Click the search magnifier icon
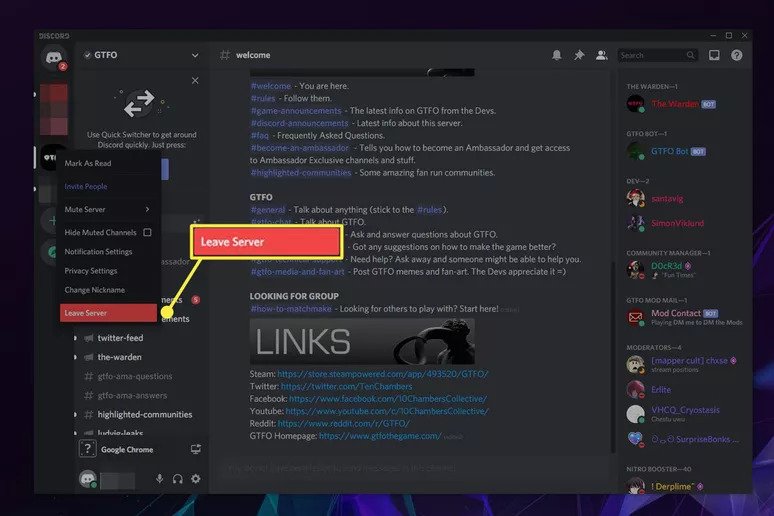This screenshot has height=516, width=774. point(691,55)
